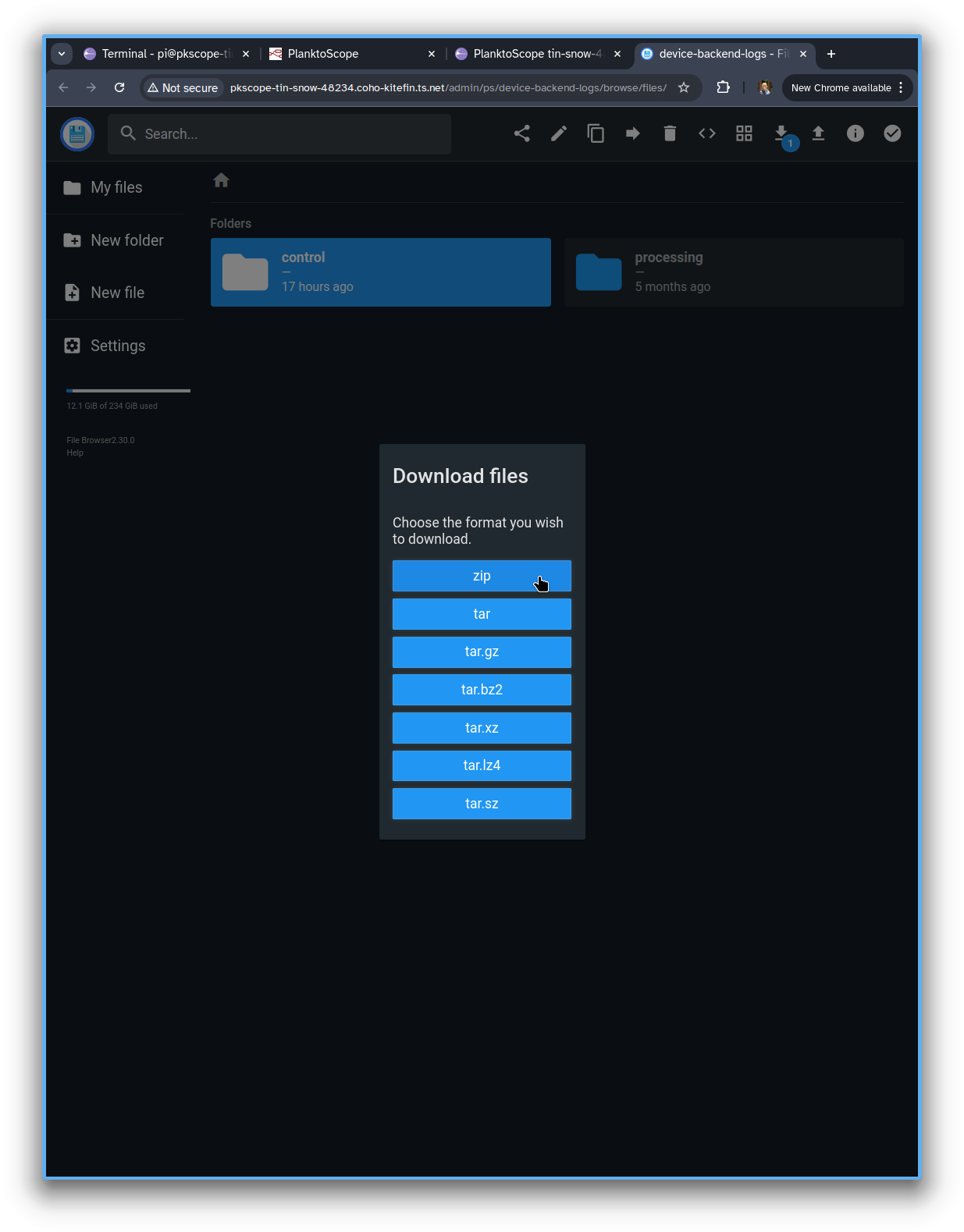Click the URL address bar
Viewport: 964px width, 1232px height.
(x=448, y=87)
